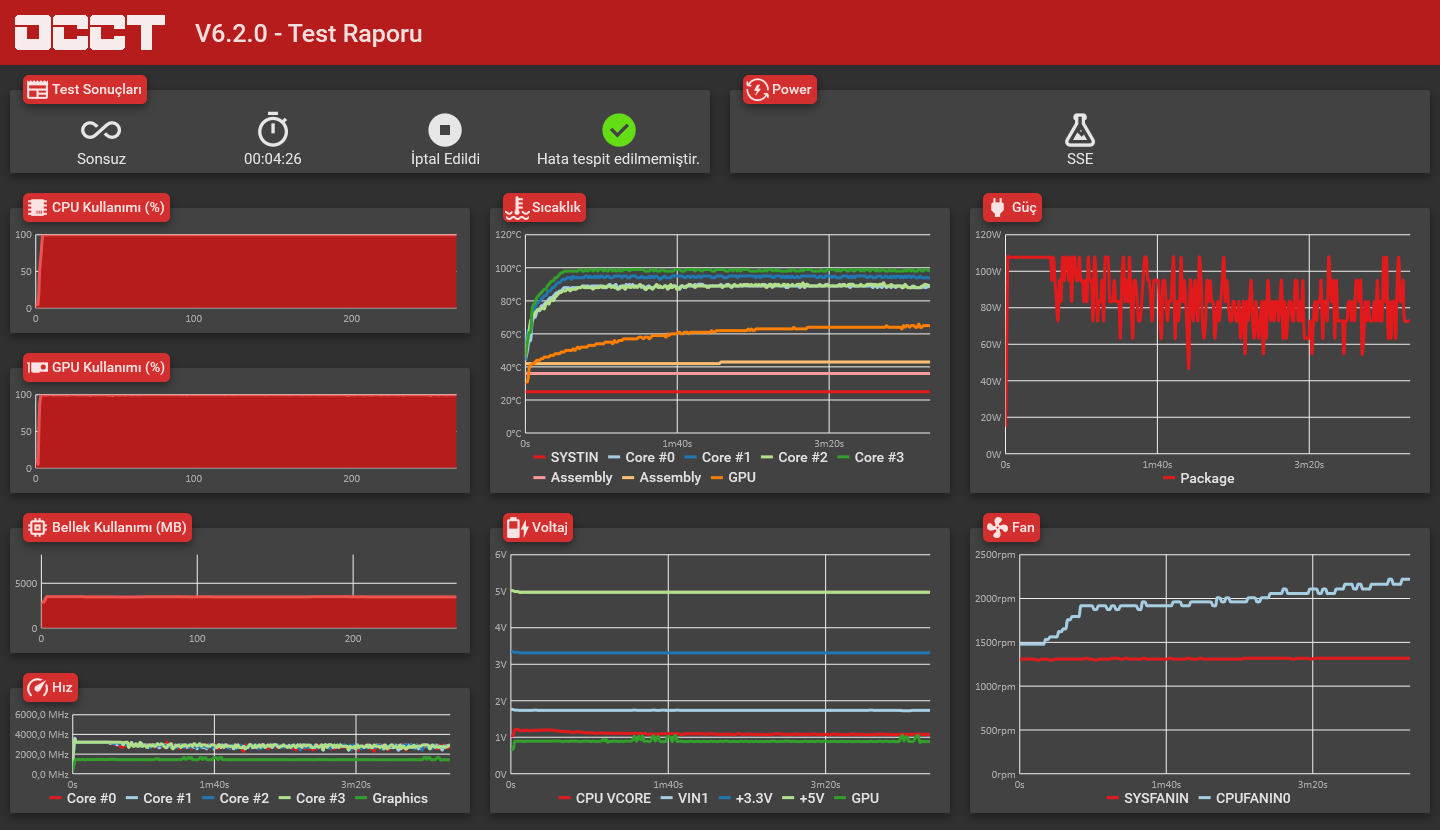Toggle GPU series in temperature legend
The height and width of the screenshot is (830, 1440).
pyautogui.click(x=733, y=477)
